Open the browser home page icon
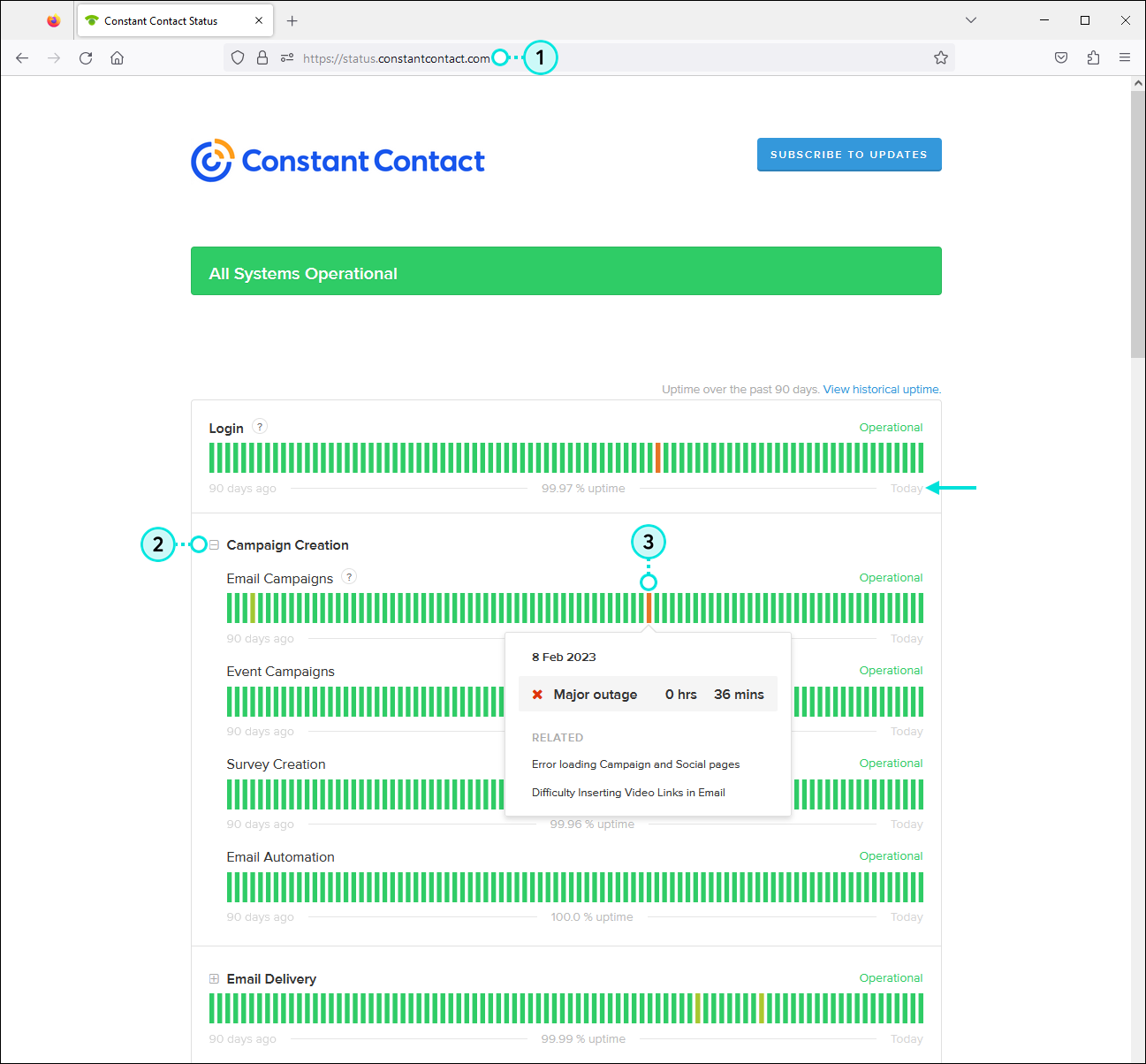 tap(117, 58)
